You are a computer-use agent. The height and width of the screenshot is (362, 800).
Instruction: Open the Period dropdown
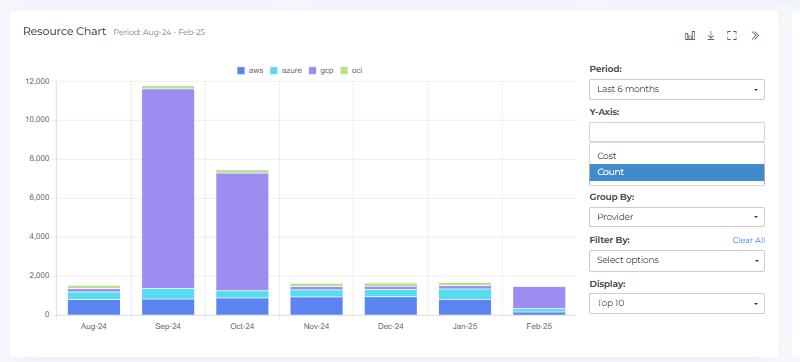tap(677, 89)
